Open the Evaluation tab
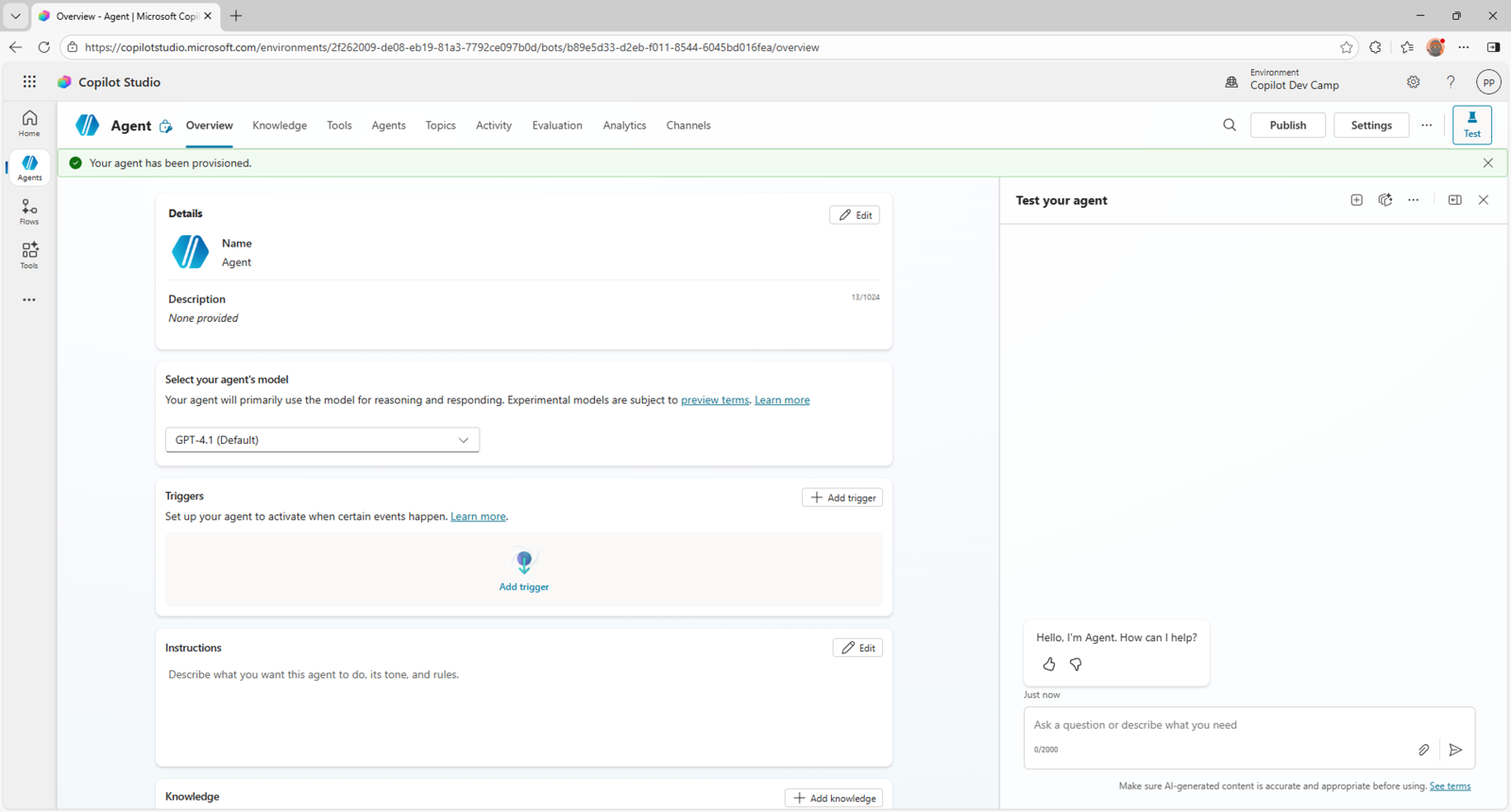 click(557, 126)
